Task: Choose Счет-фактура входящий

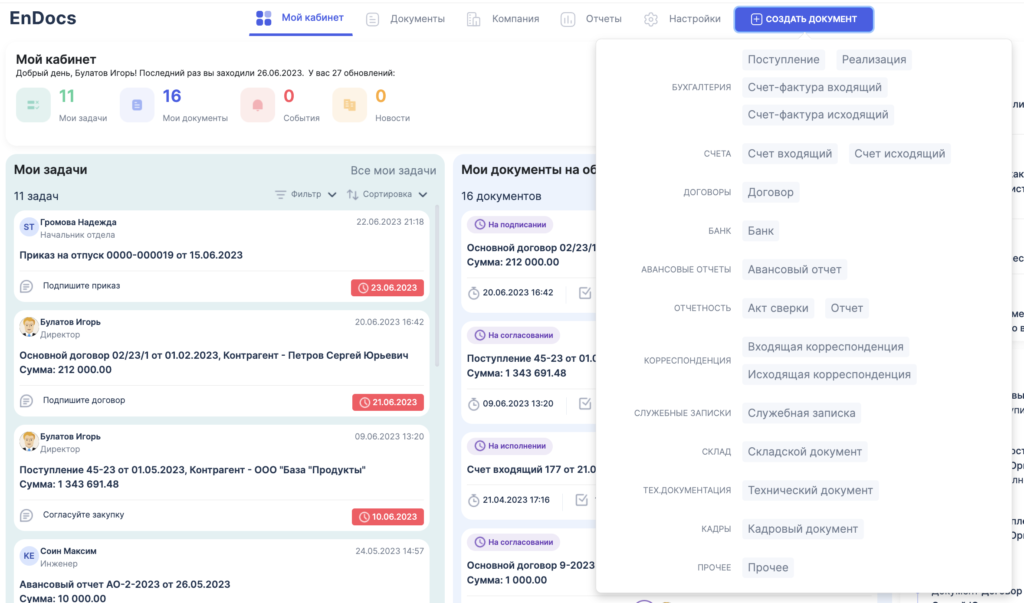Action: [x=814, y=87]
